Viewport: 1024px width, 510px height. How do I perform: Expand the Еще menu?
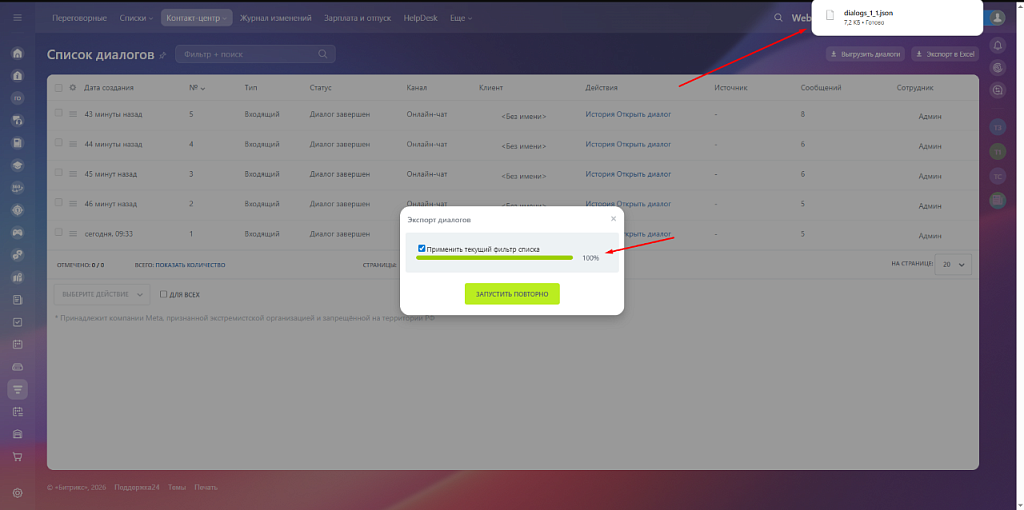[461, 18]
